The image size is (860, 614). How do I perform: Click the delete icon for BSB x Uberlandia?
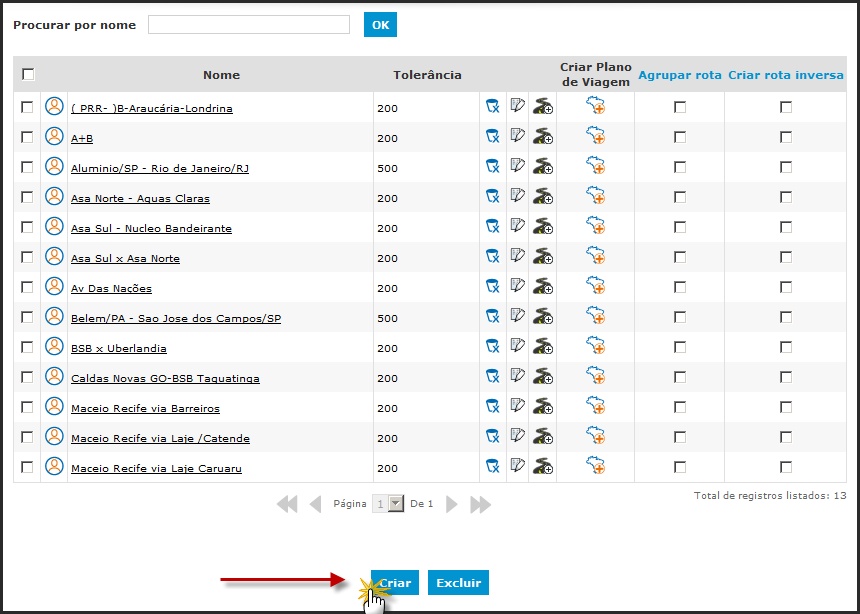coord(493,346)
